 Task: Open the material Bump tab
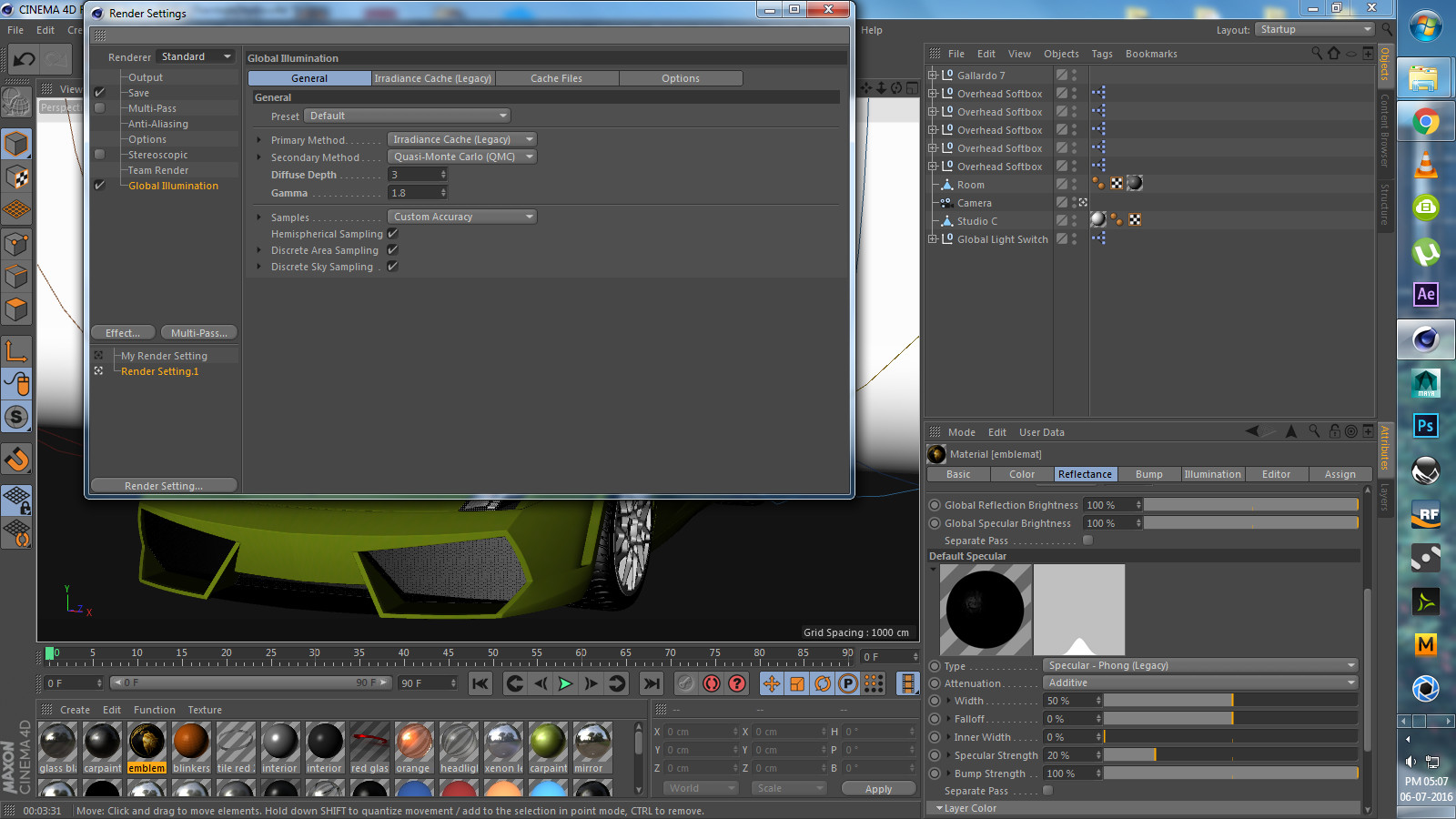pos(1149,474)
